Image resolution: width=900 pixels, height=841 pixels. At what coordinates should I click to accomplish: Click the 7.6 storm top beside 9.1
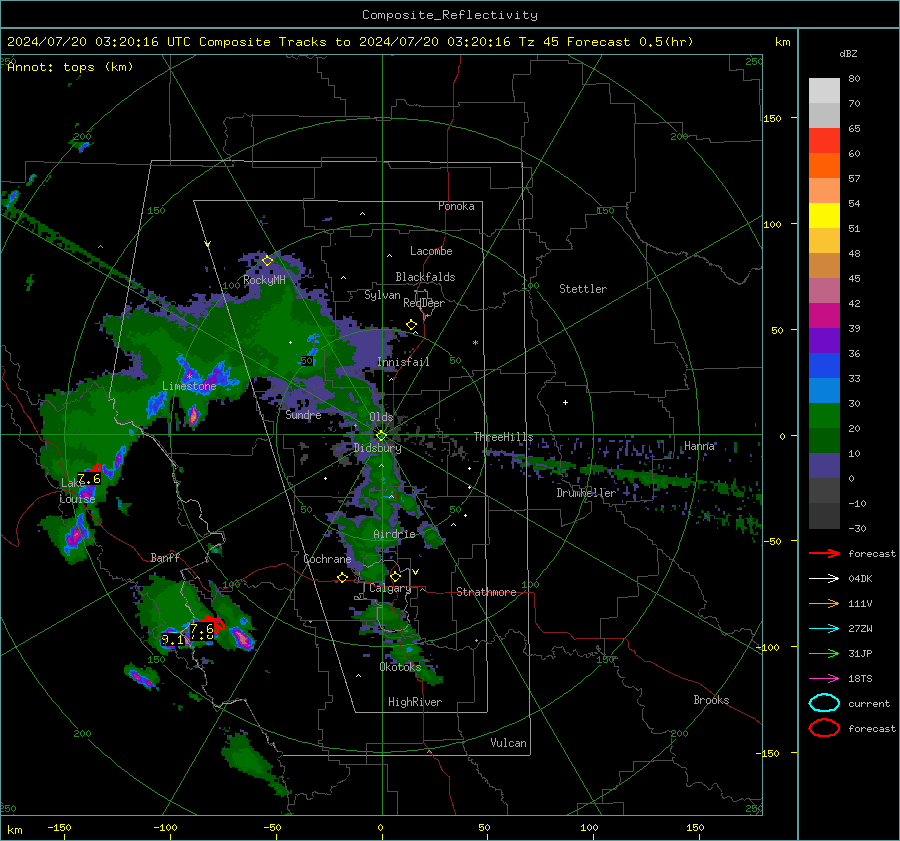202,631
